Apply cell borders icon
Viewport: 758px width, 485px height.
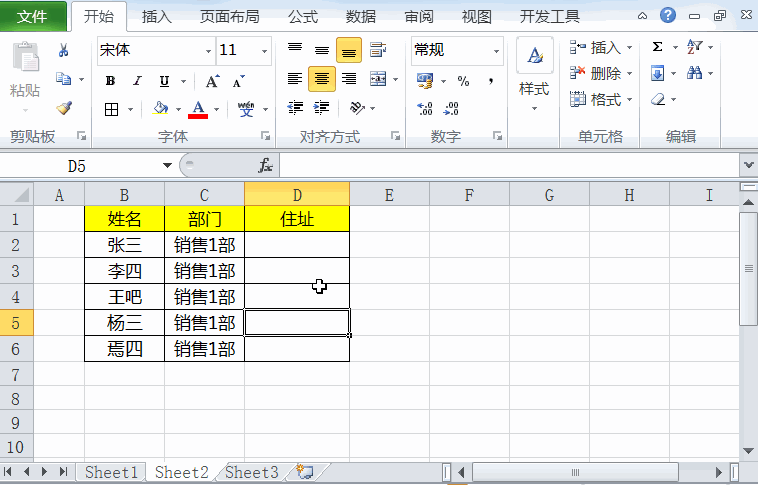pyautogui.click(x=112, y=109)
